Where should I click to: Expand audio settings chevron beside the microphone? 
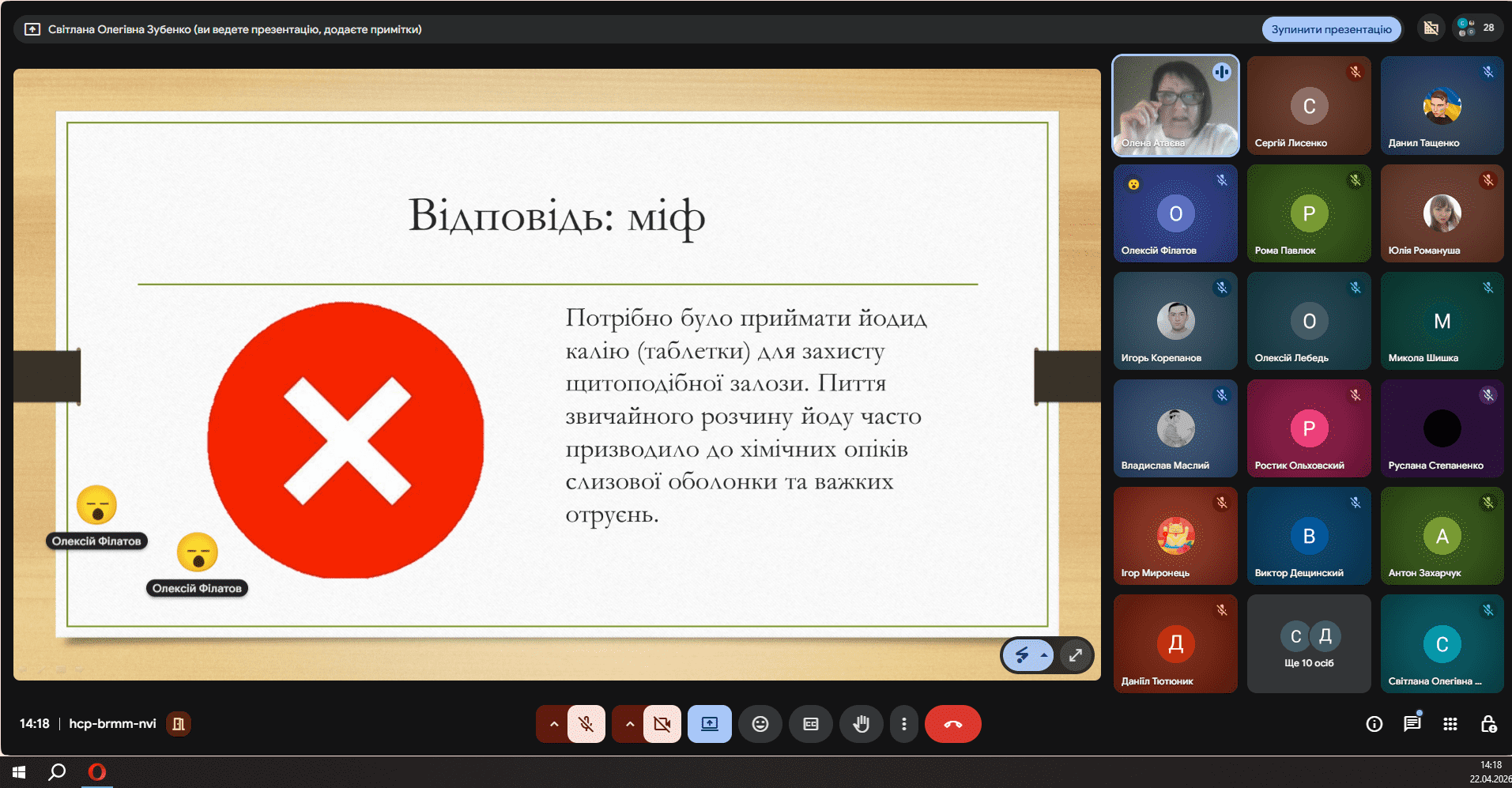click(x=553, y=724)
